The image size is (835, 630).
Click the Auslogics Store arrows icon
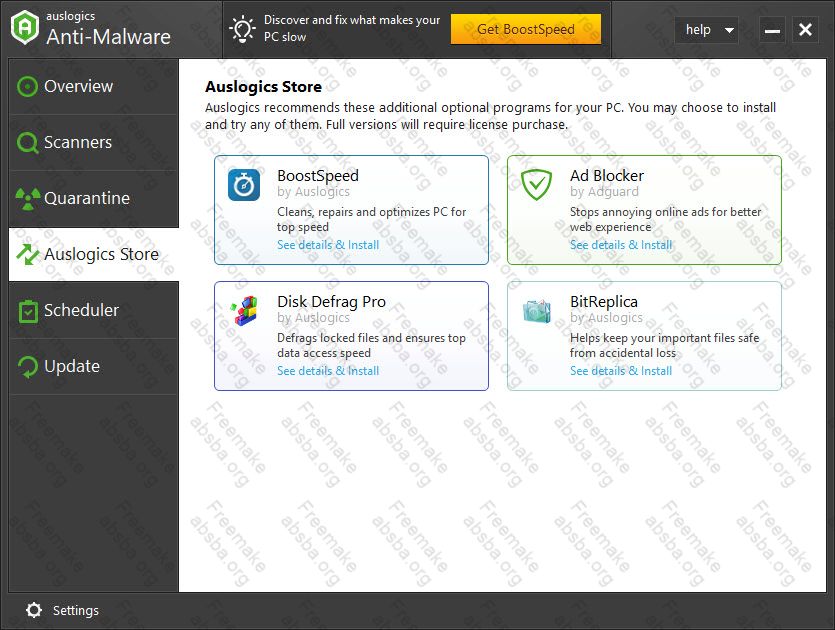[x=28, y=255]
